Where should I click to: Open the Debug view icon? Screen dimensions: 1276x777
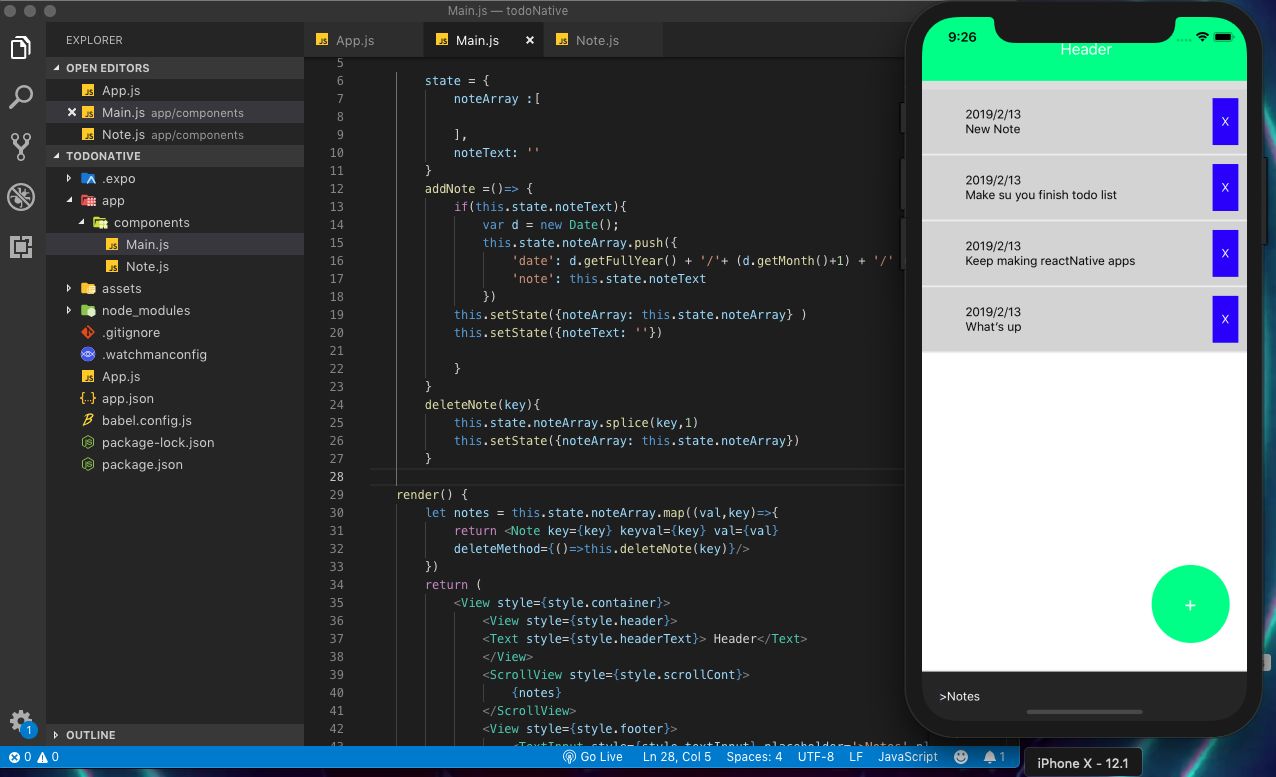coord(21,197)
